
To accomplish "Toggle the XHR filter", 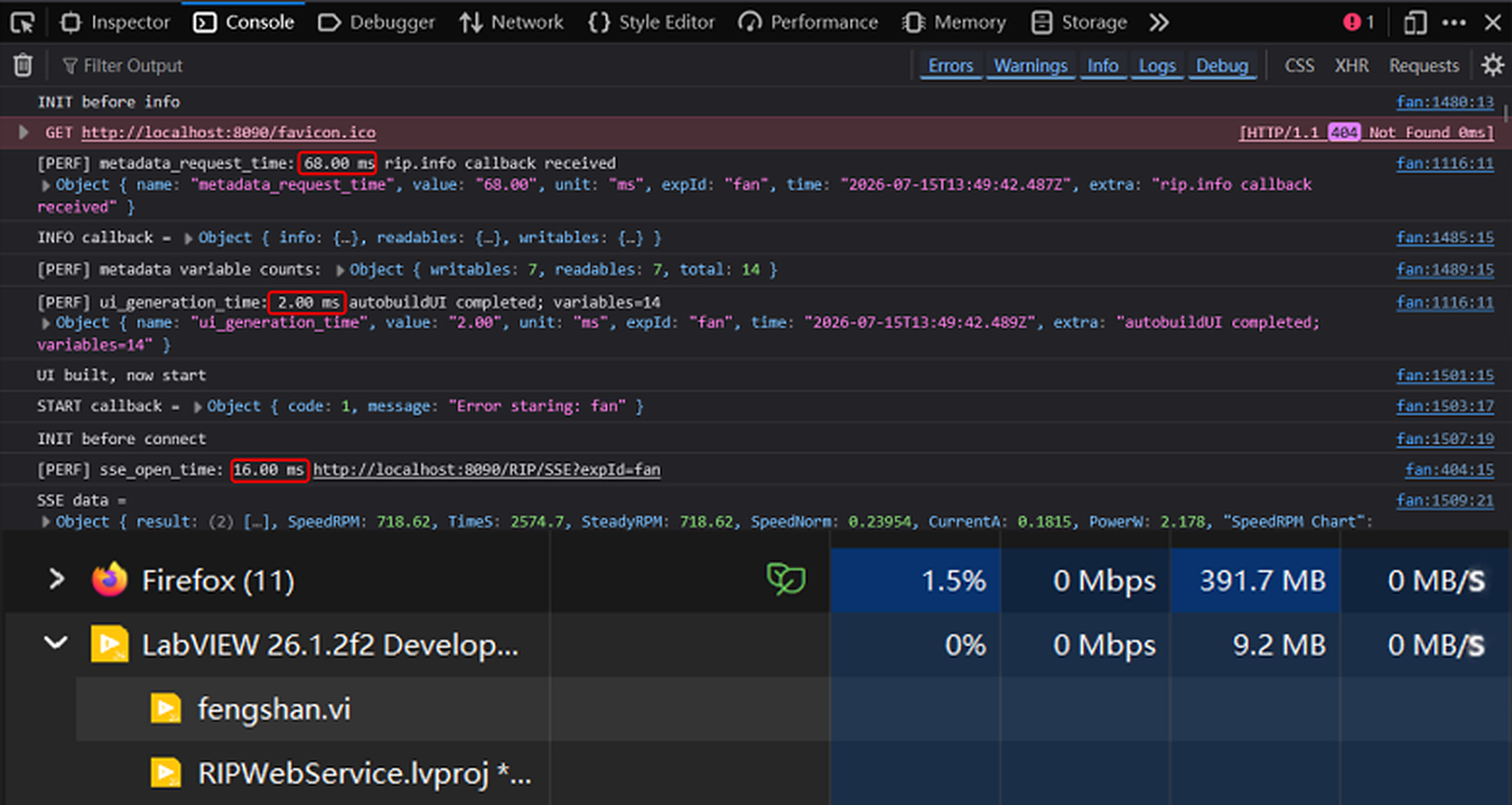I will coord(1351,66).
